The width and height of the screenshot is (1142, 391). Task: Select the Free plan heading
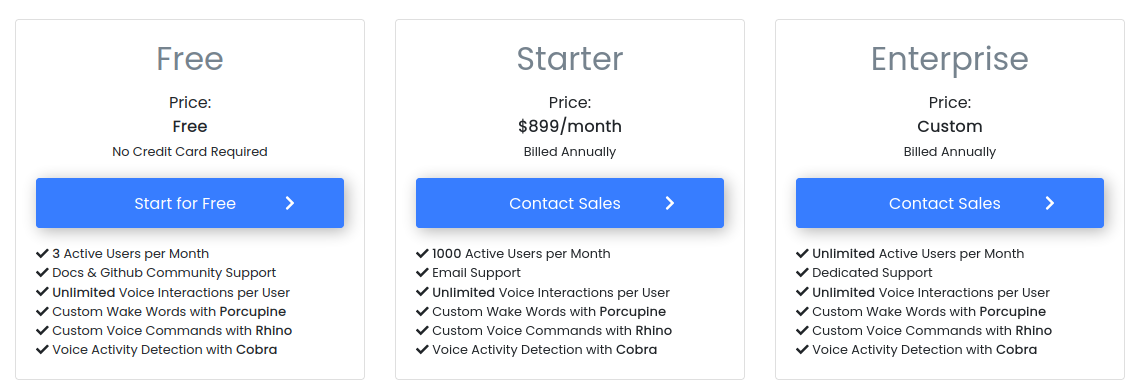coord(189,59)
